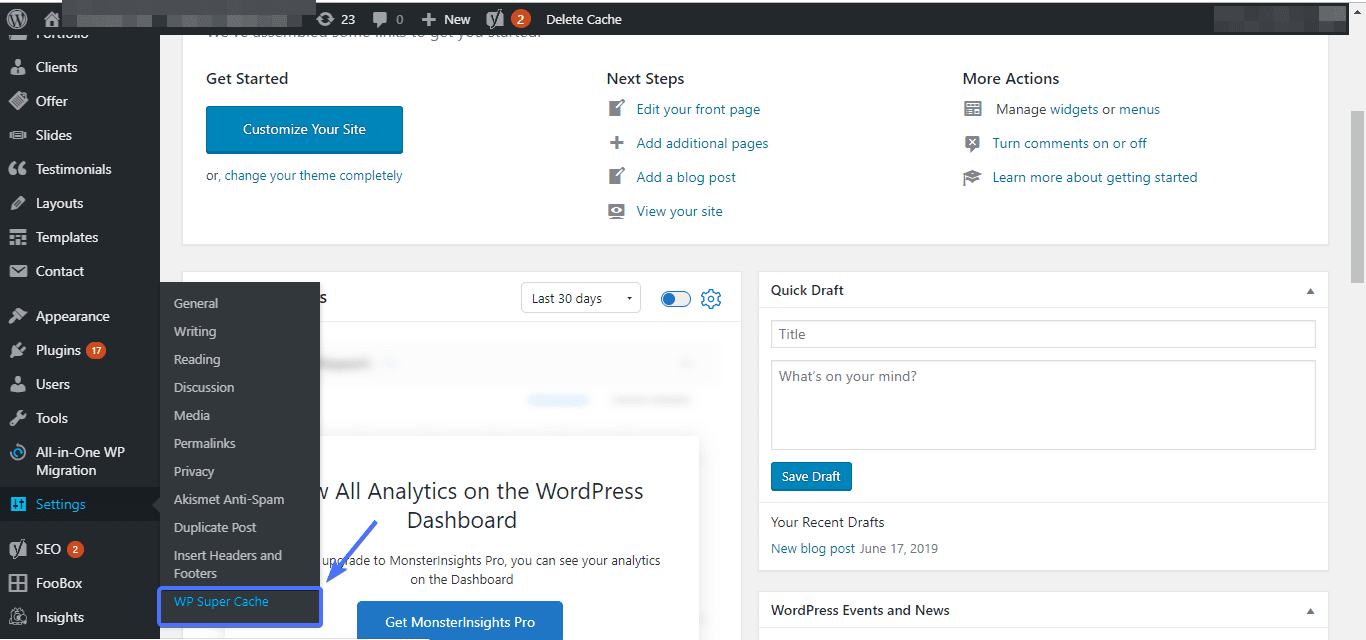The width and height of the screenshot is (1366, 640).
Task: Click the Save Draft button
Action: pyautogui.click(x=811, y=476)
